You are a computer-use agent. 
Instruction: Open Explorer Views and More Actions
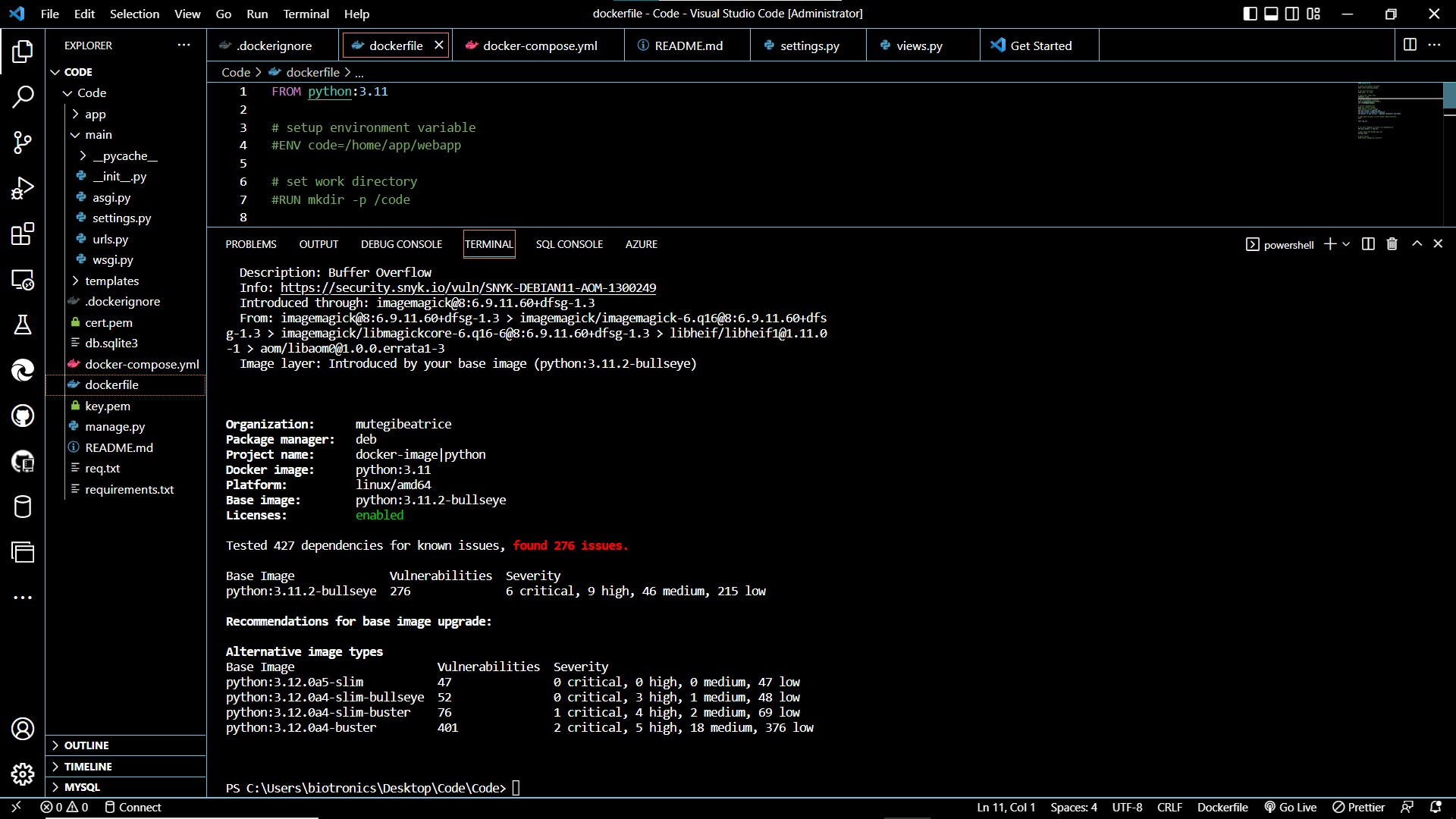tap(184, 45)
